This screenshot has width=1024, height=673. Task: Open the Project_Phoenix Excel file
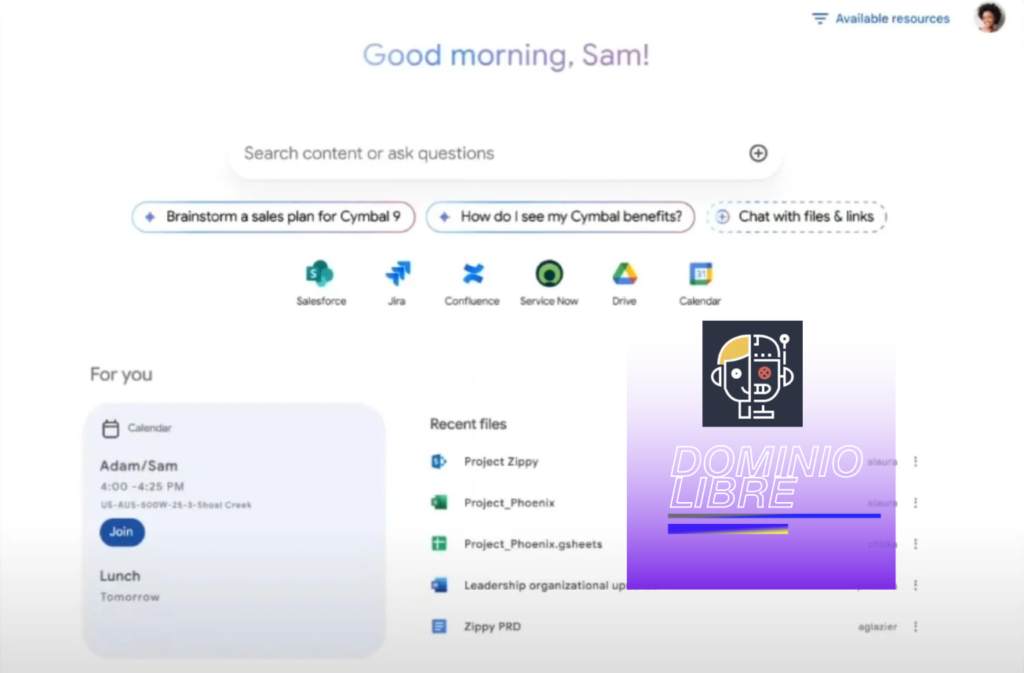point(509,503)
